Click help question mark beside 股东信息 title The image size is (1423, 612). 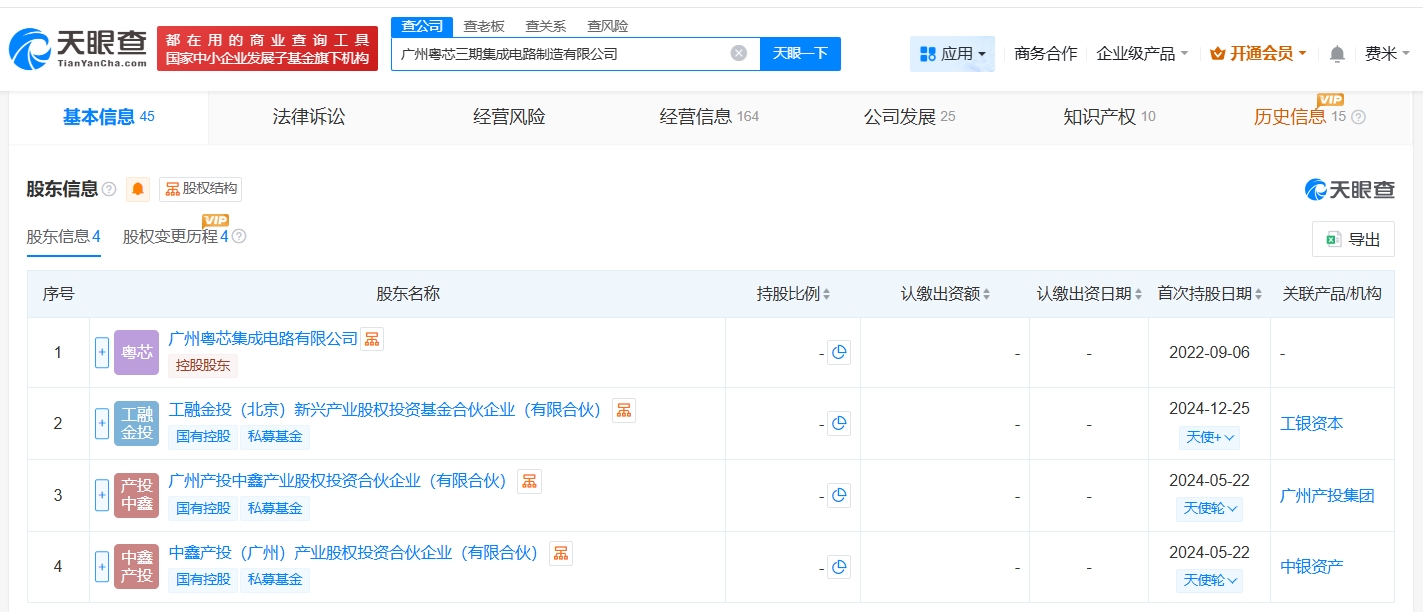109,189
